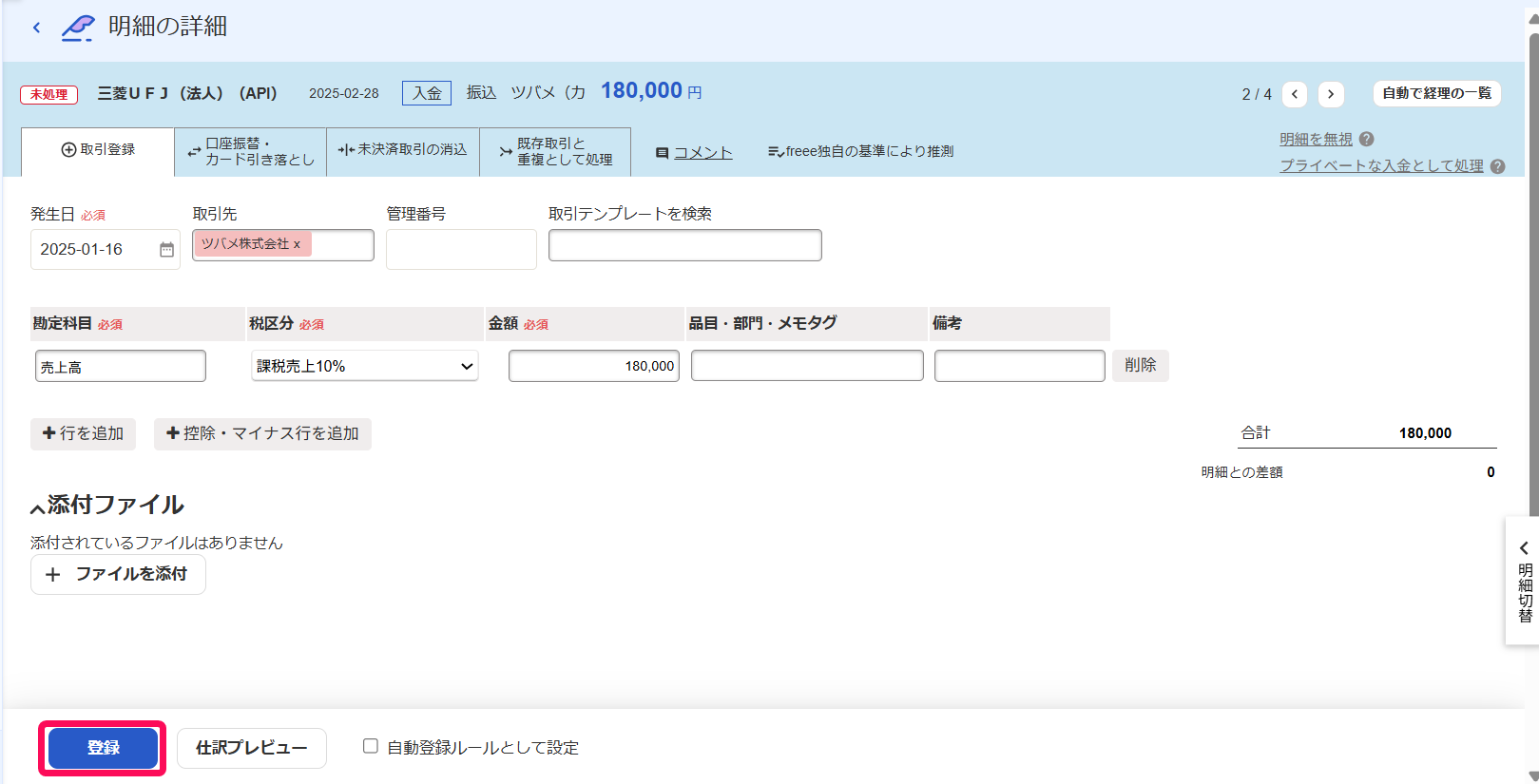Open 仕訳プレビュー journal preview
The image size is (1539, 784).
coord(252,748)
